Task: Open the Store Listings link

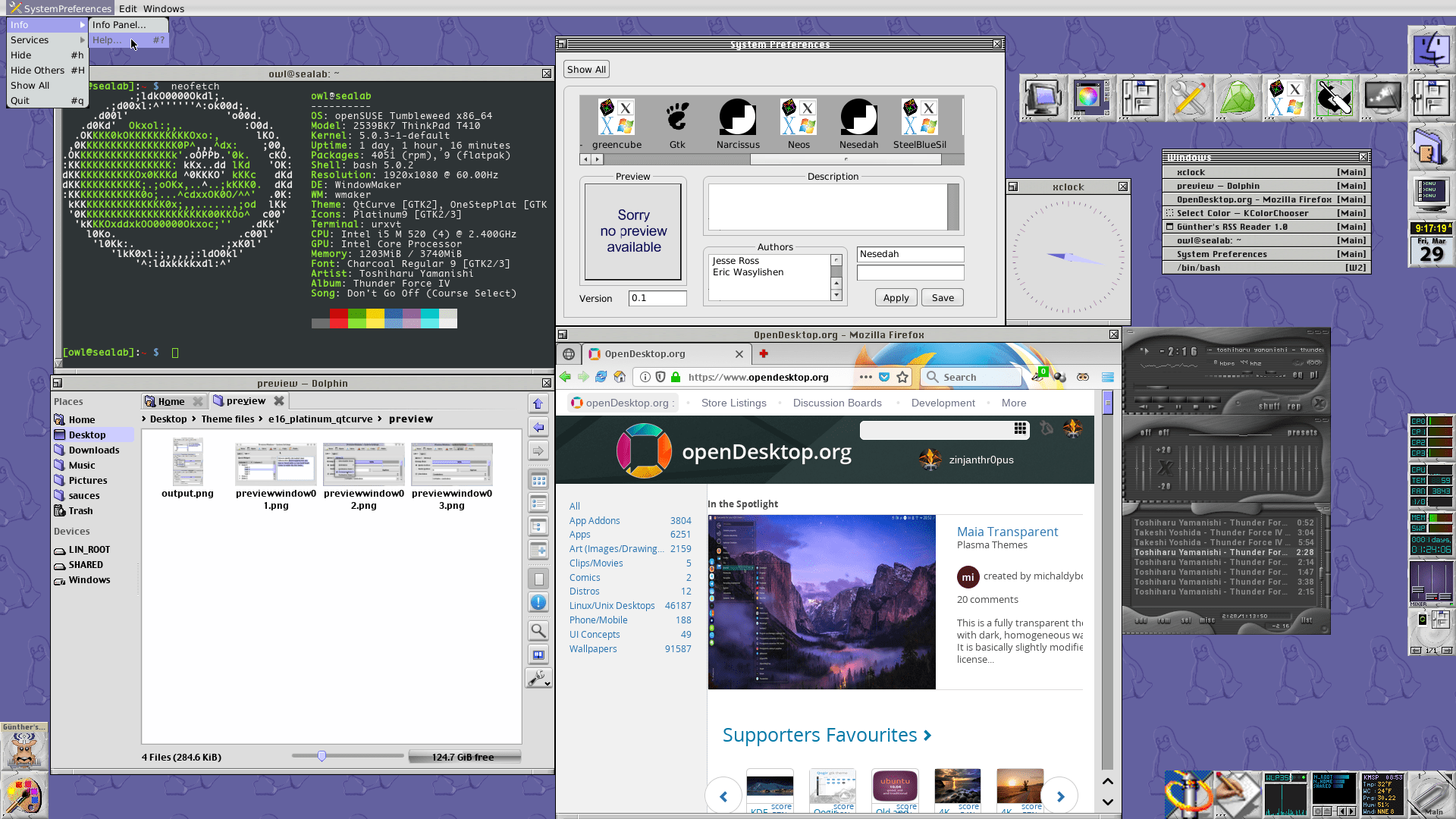Action: click(733, 403)
